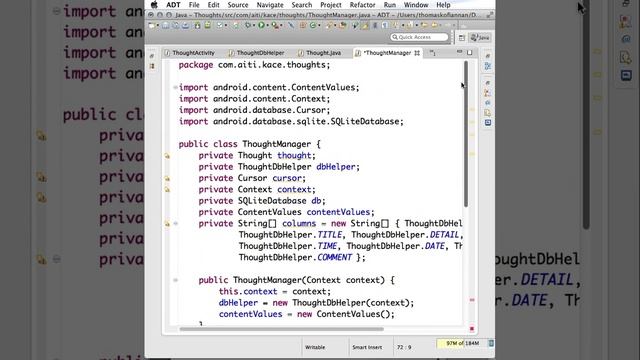640x360 pixels.
Task: Minimize the editor area
Action: pyautogui.click(x=460, y=52)
